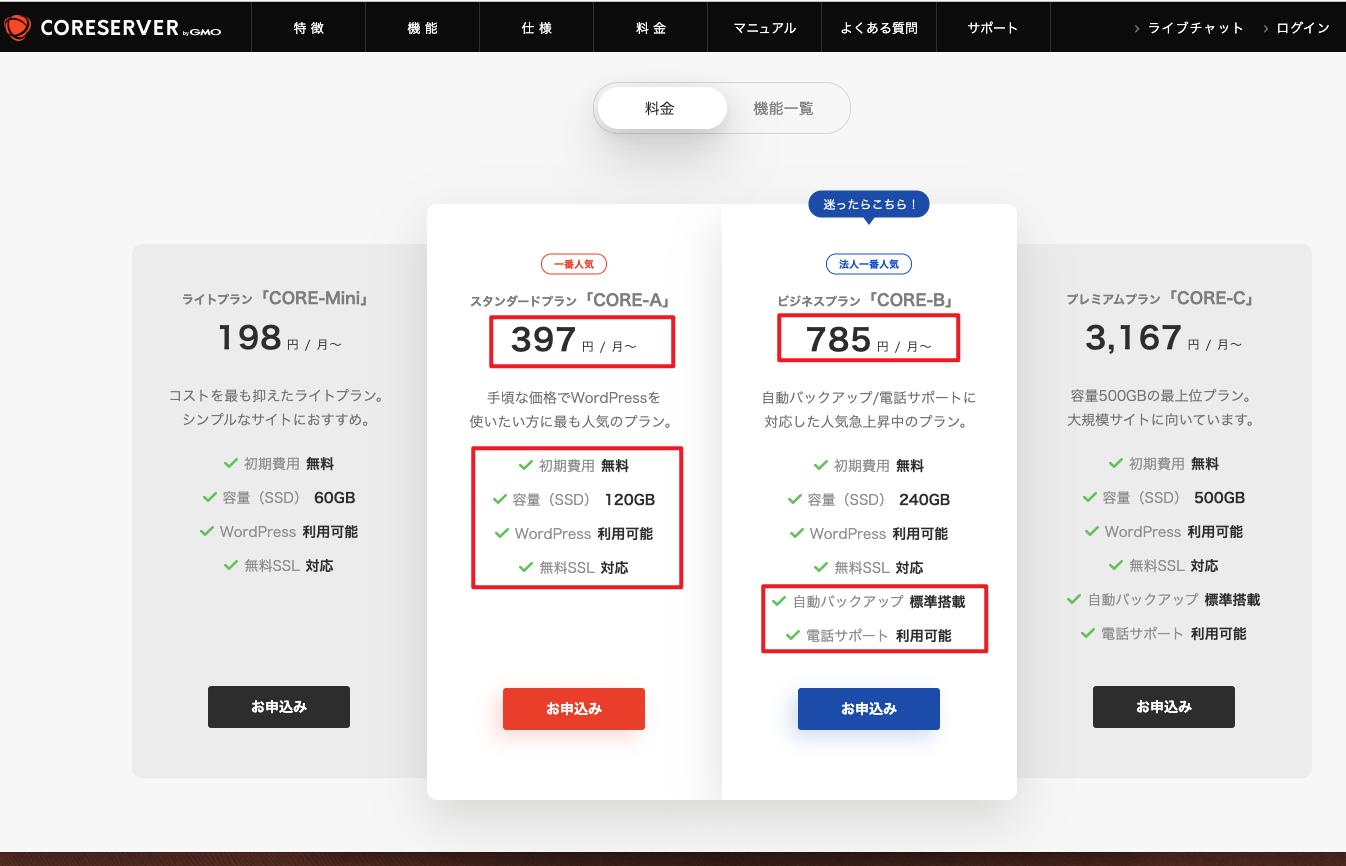Click the checkmark beside 無料SSL 対応 on CORE-C
Viewport: 1346px width, 866px height.
tap(1114, 566)
